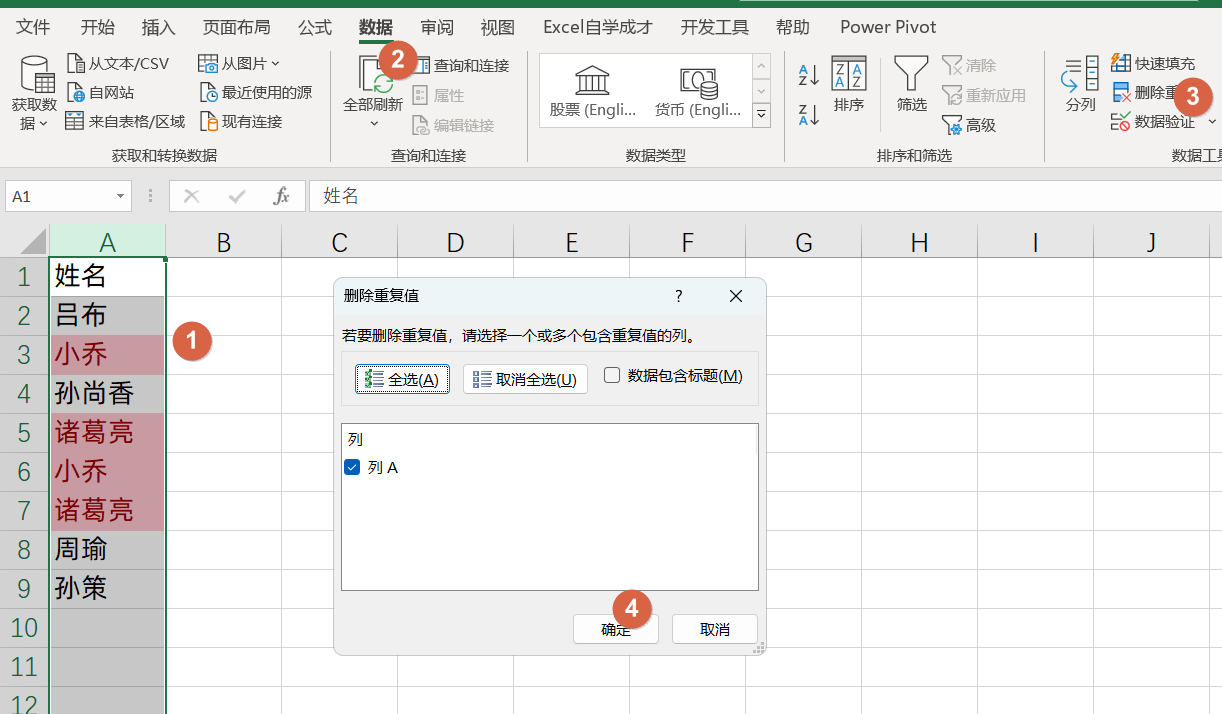Open the 开发工具 (Developer) tab
Screen dimensions: 1222x714
coord(715,27)
